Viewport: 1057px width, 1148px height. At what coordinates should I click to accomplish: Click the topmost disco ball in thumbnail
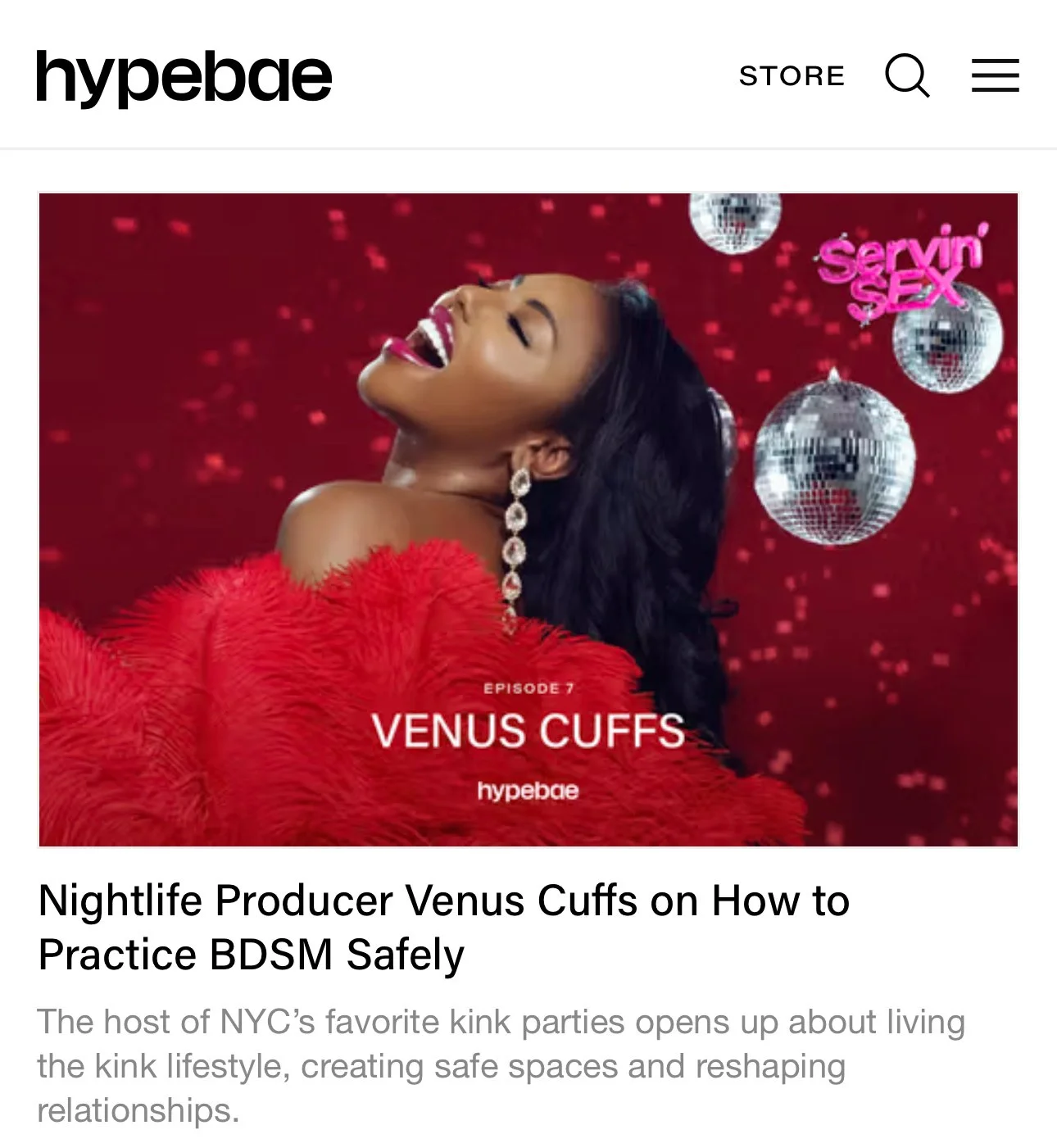point(734,222)
